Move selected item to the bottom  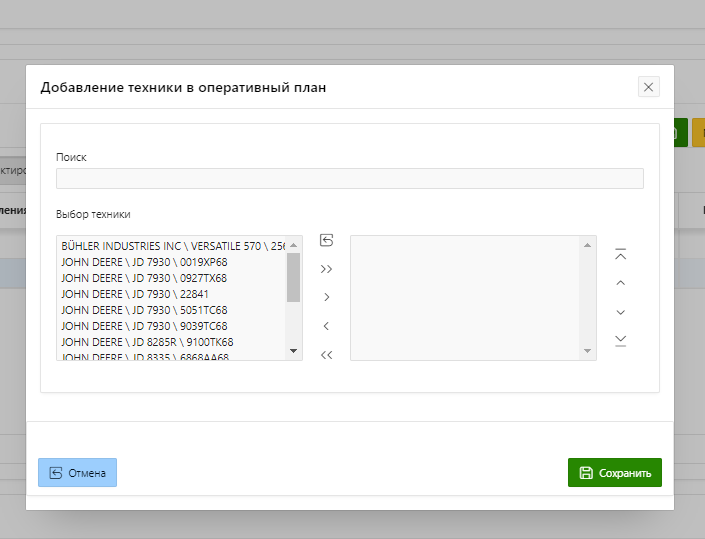coord(621,340)
